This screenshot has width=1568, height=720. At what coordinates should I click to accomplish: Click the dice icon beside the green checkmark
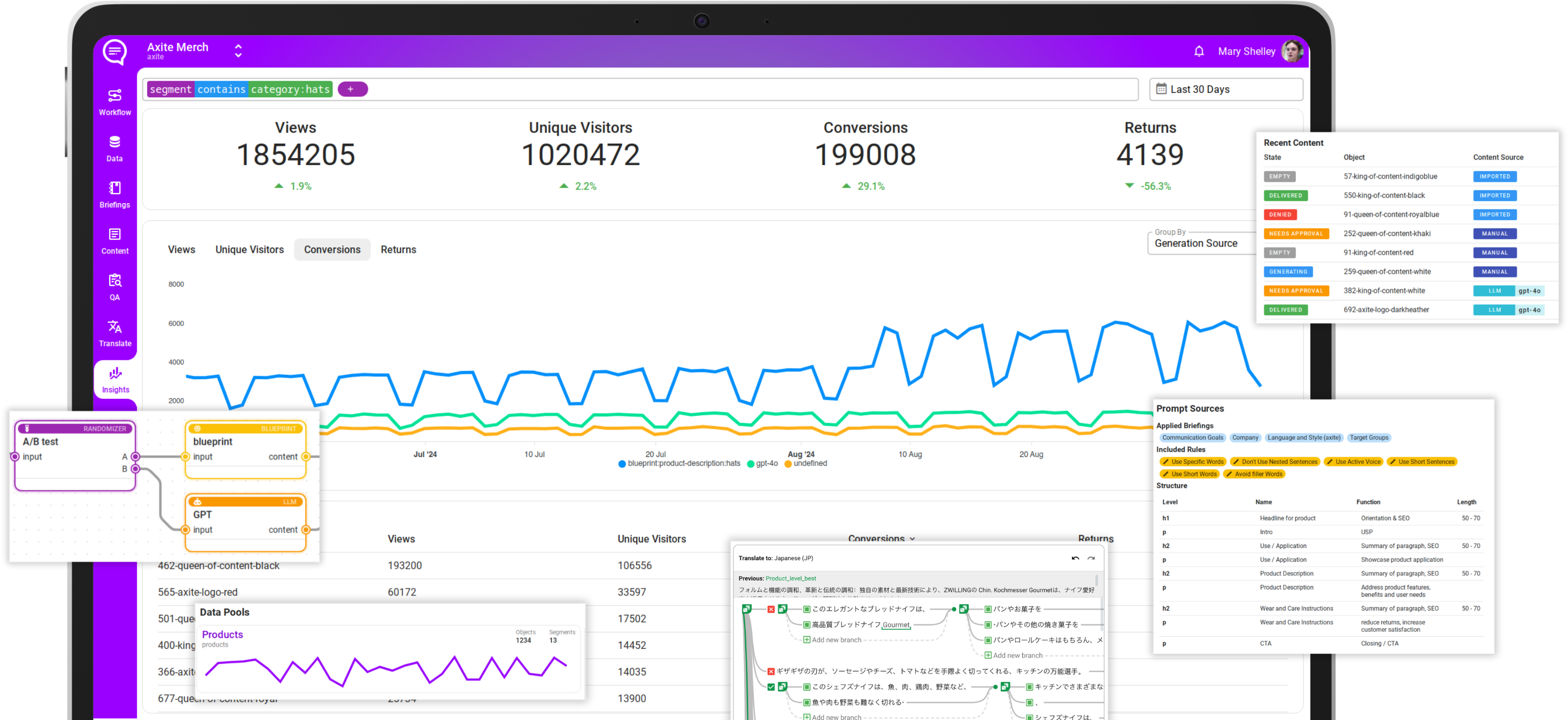coord(782,686)
